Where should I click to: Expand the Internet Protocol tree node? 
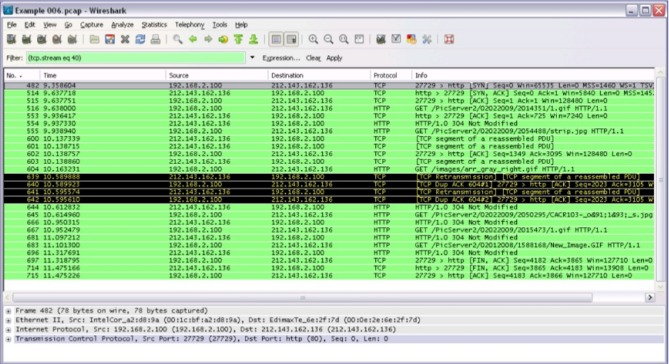[9, 330]
